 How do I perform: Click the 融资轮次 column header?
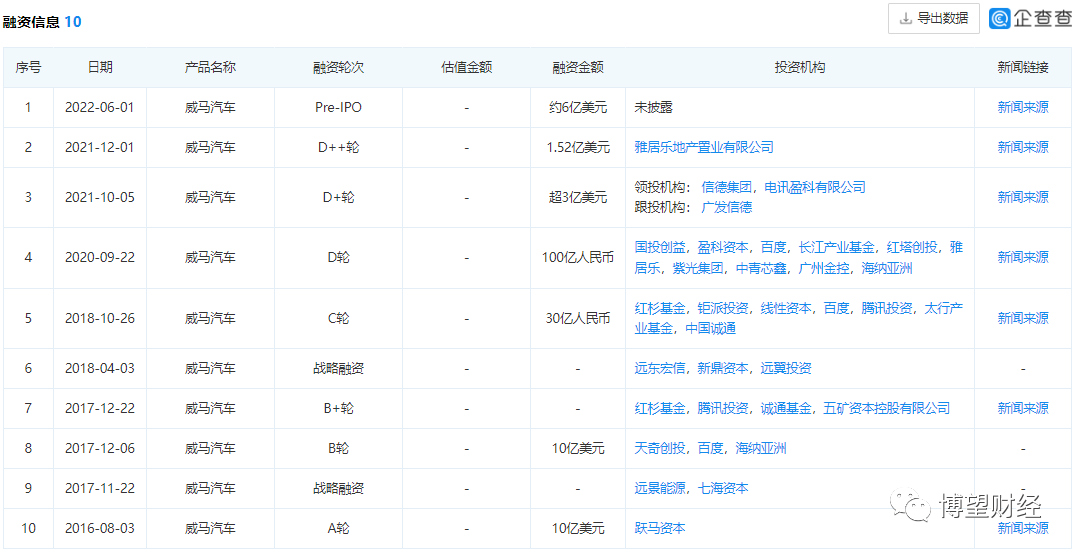click(x=338, y=67)
